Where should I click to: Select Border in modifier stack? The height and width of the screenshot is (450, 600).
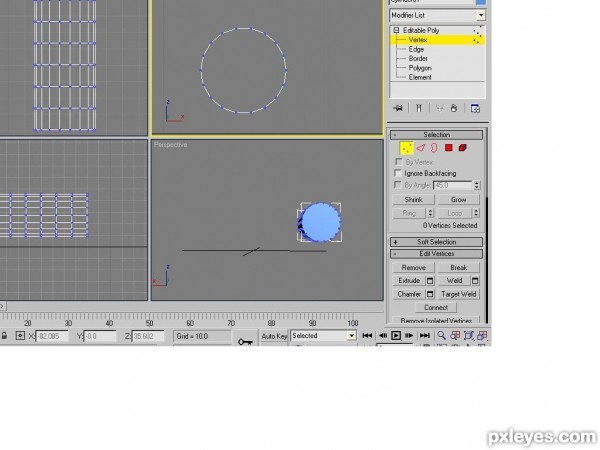[418, 59]
